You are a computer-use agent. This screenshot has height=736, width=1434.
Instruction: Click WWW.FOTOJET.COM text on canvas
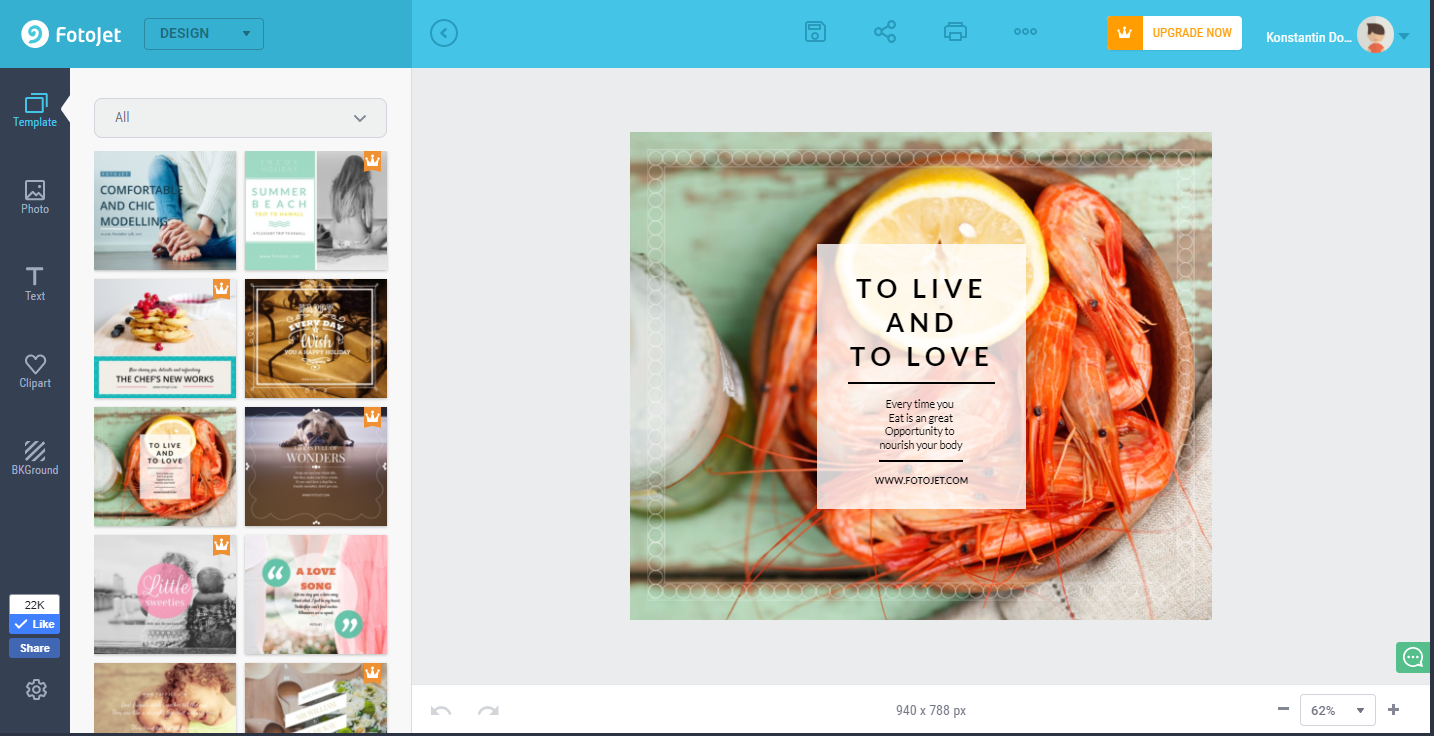921,480
